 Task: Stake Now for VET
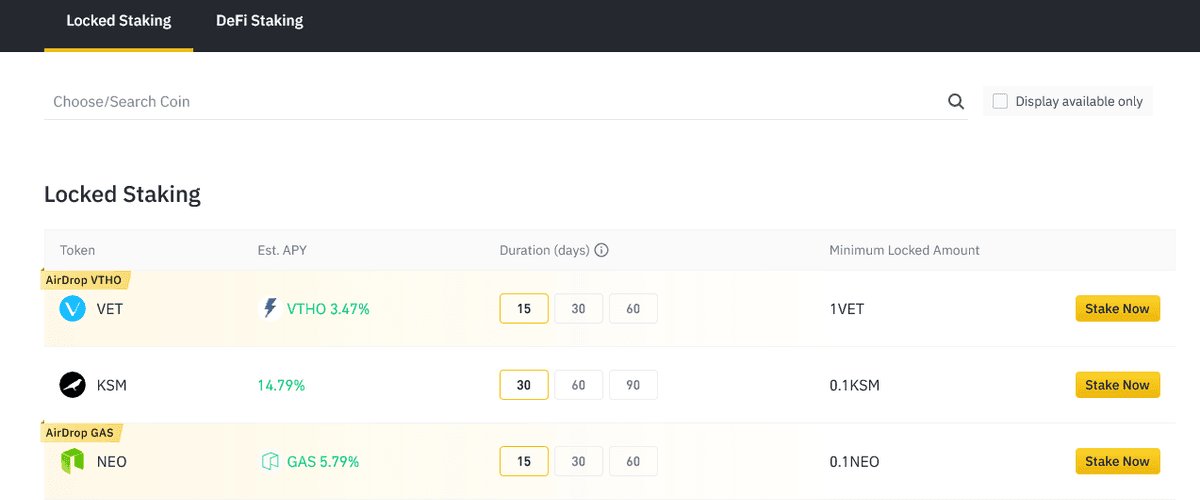point(1117,309)
